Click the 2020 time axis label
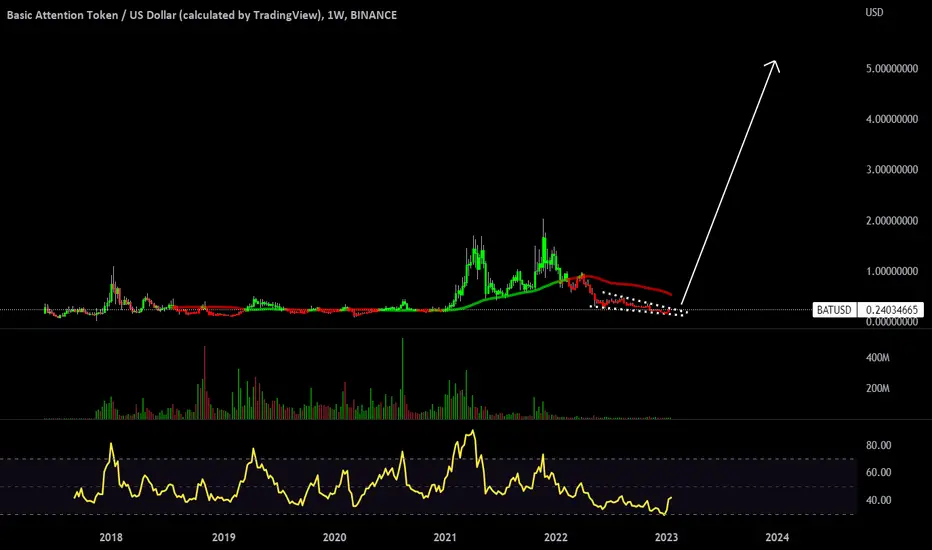The height and width of the screenshot is (550, 932). tap(334, 538)
